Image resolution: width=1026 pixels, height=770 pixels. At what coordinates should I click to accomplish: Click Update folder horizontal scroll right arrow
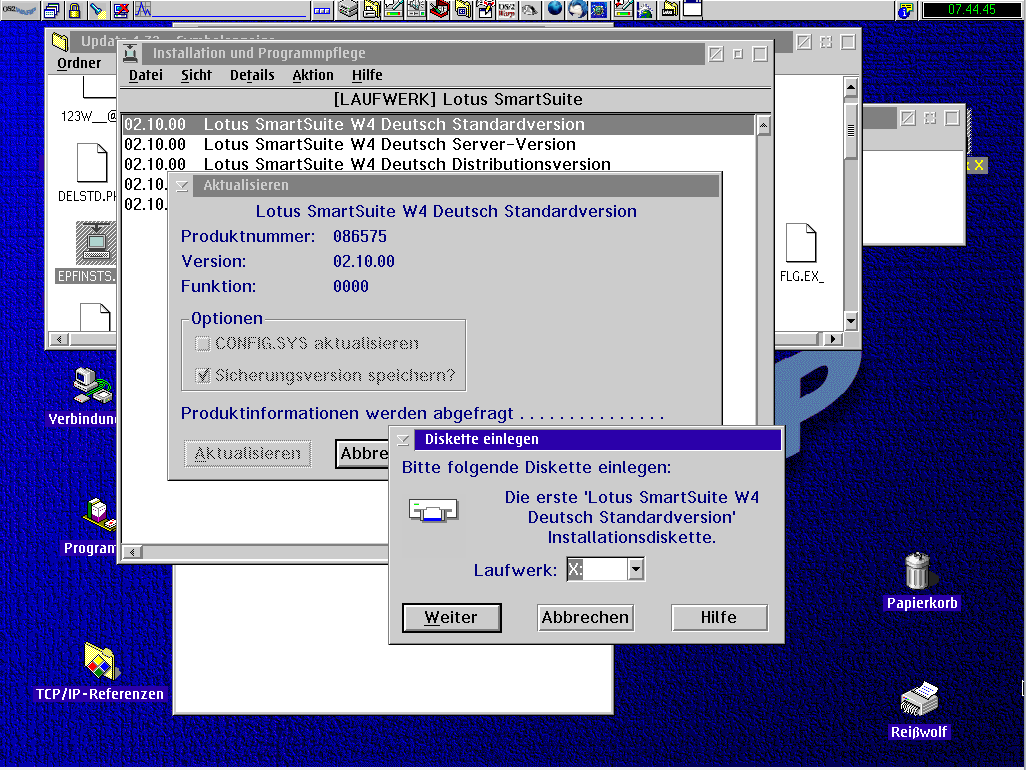point(832,339)
